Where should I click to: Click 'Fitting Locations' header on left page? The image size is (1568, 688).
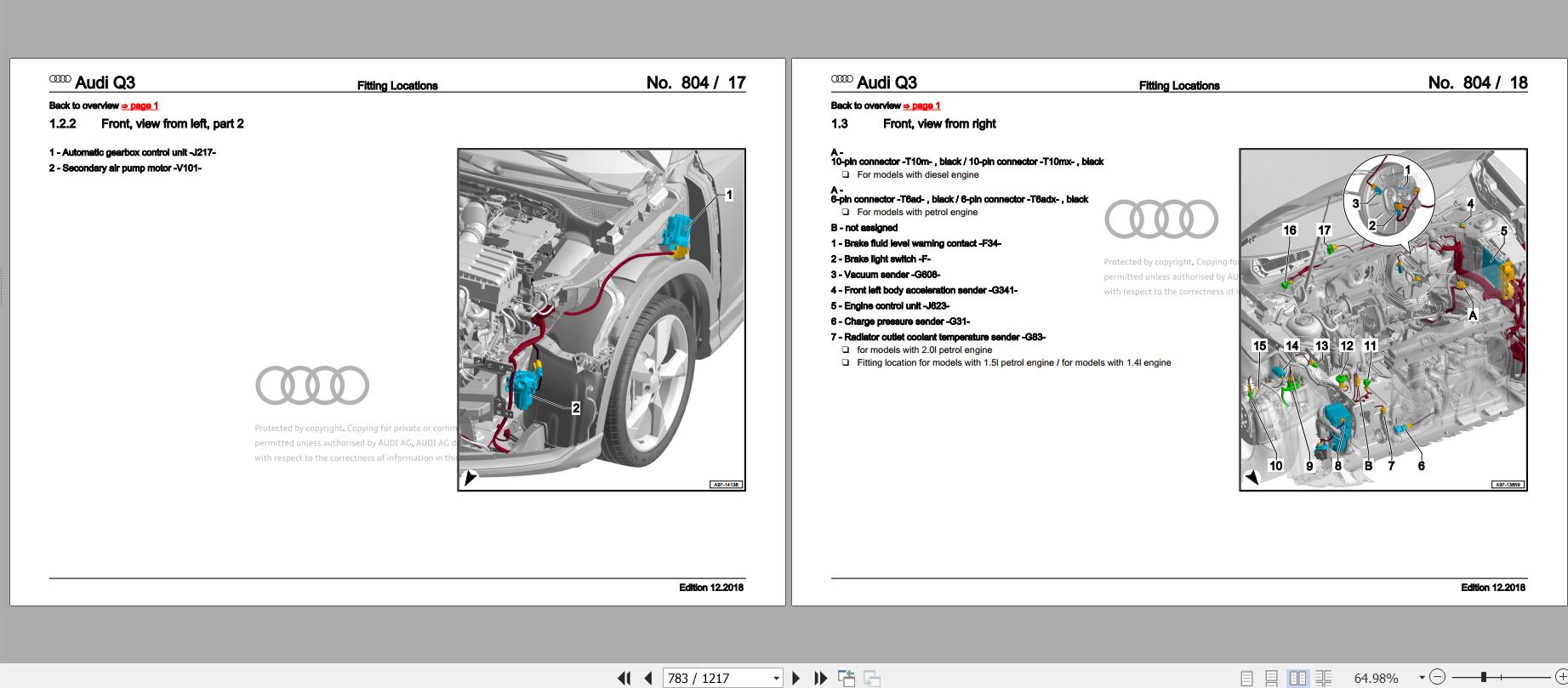[x=397, y=86]
